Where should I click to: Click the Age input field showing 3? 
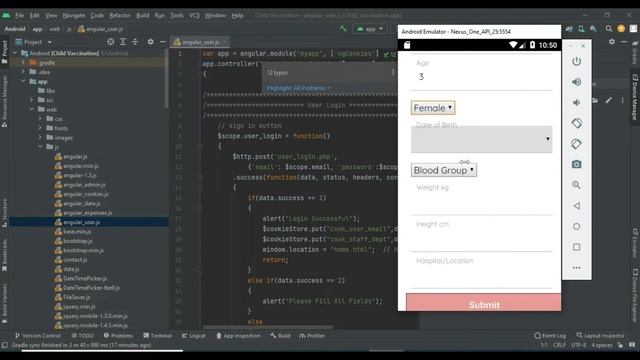tap(482, 77)
